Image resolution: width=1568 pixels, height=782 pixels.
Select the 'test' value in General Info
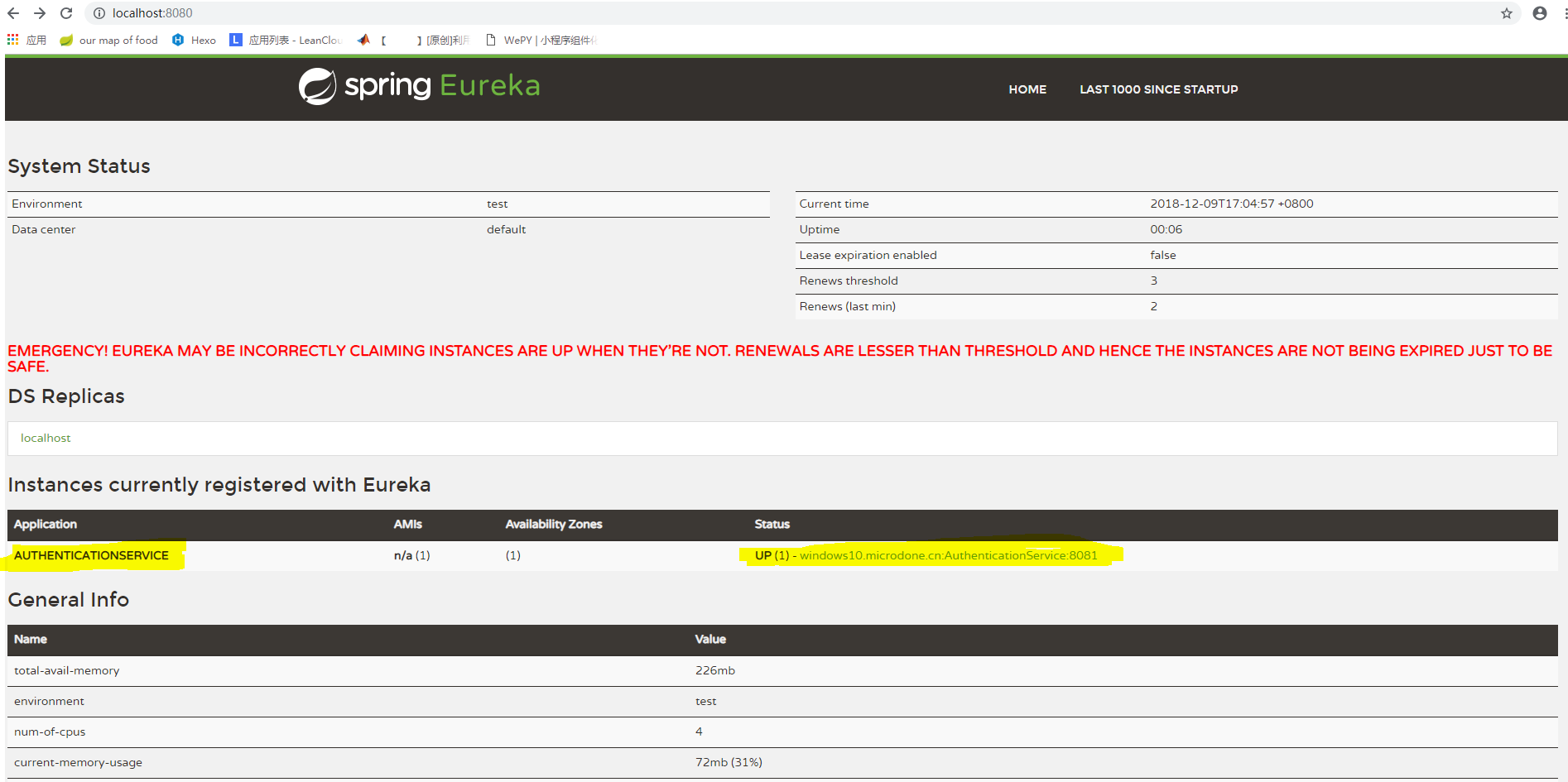706,701
